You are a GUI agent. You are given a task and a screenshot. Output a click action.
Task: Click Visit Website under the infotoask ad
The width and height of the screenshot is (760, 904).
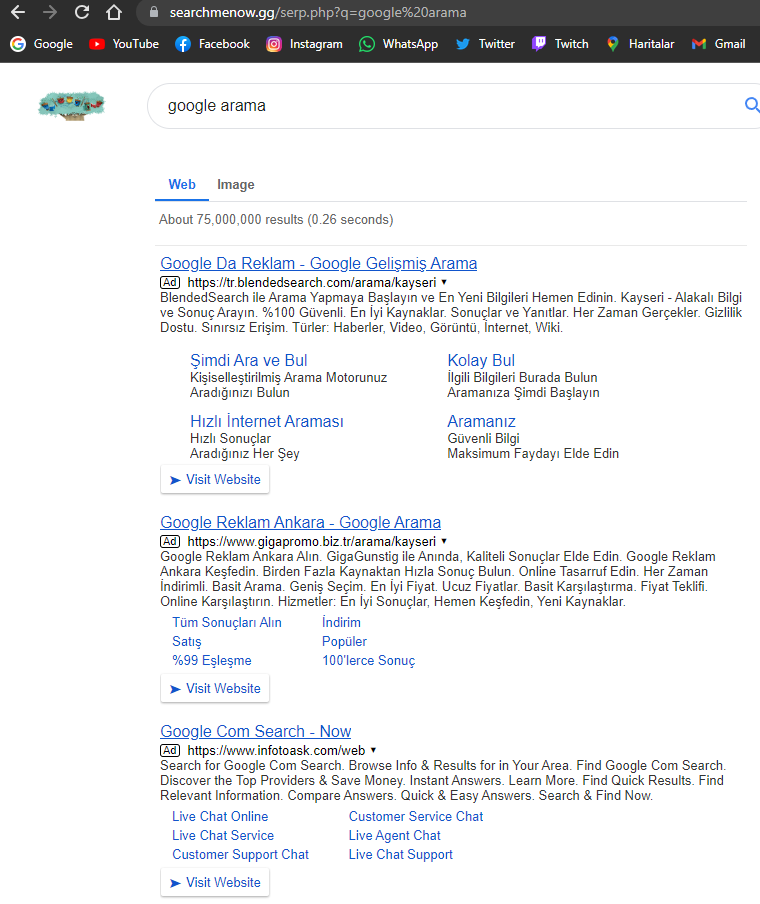215,883
